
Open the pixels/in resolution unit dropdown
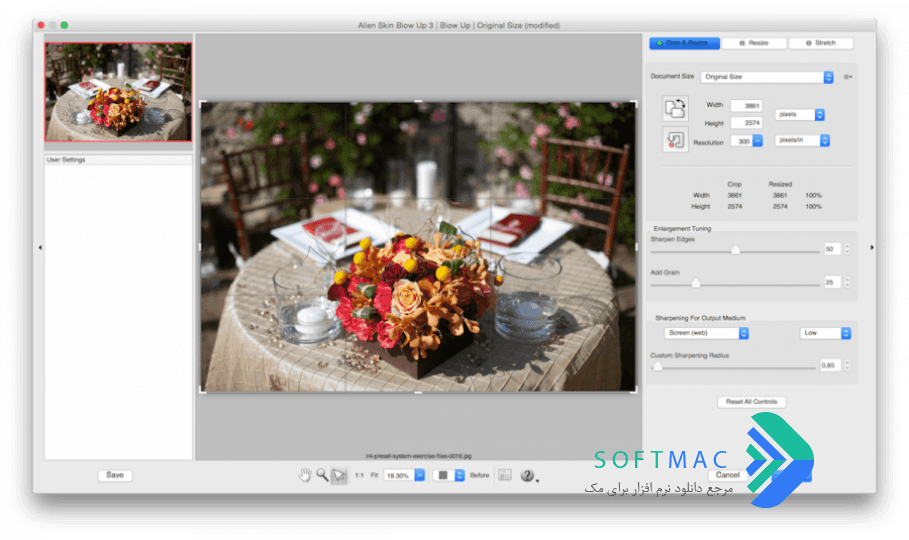(x=802, y=140)
